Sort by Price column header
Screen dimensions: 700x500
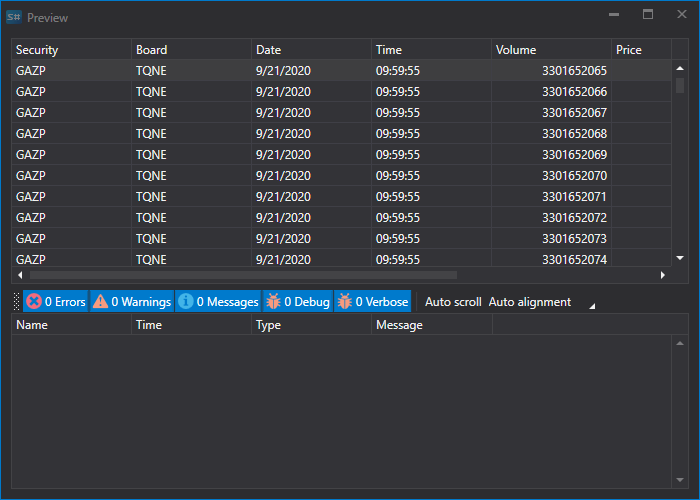[642, 50]
